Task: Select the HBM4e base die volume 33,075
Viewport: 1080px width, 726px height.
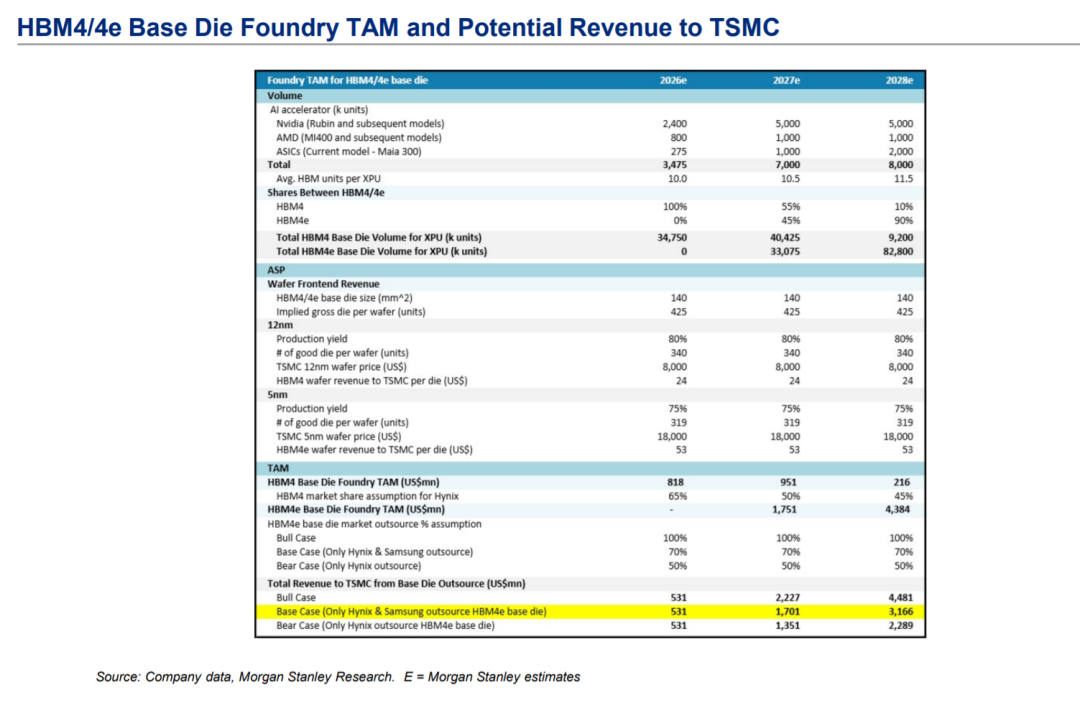Action: (x=785, y=251)
